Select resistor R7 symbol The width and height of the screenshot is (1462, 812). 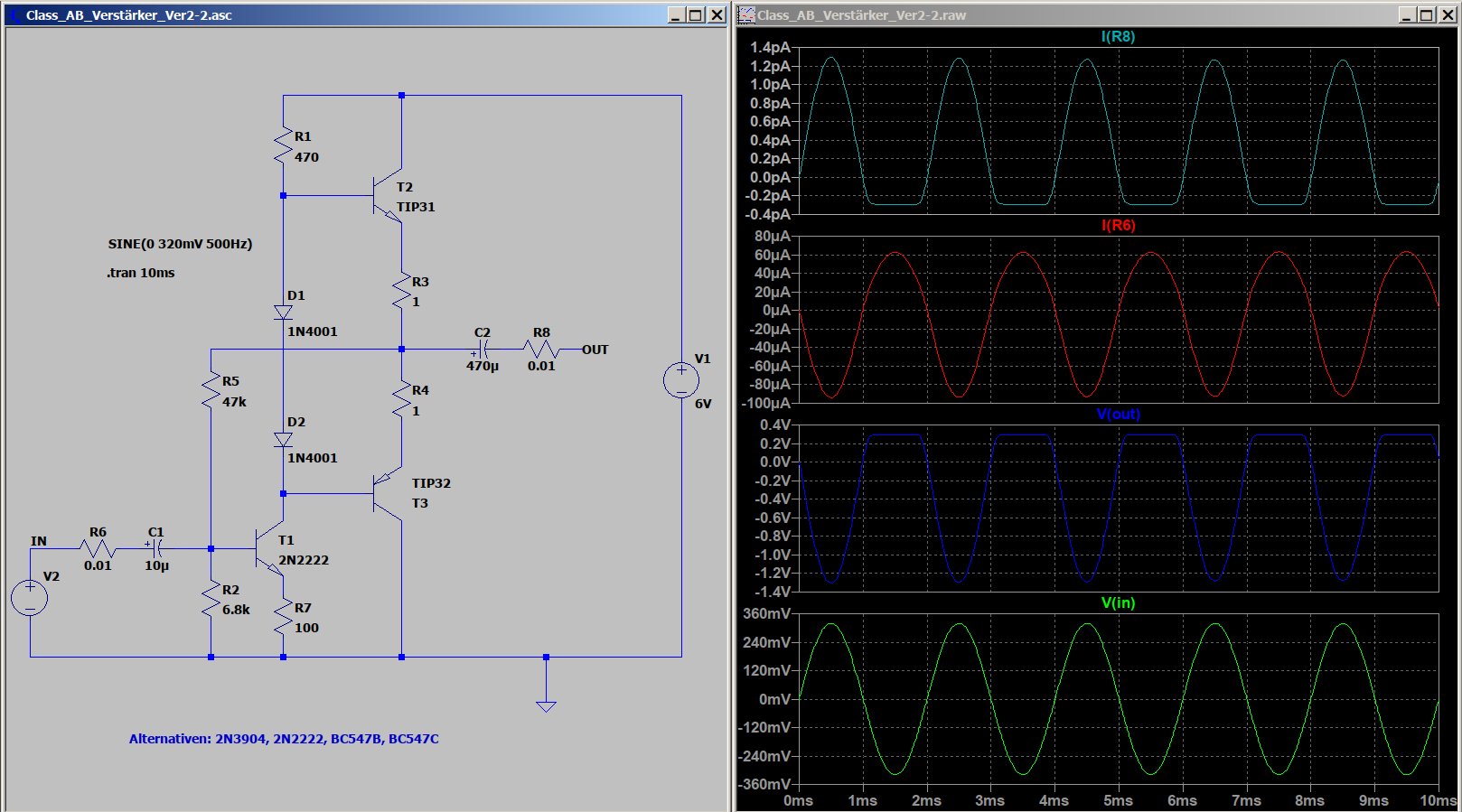[283, 617]
